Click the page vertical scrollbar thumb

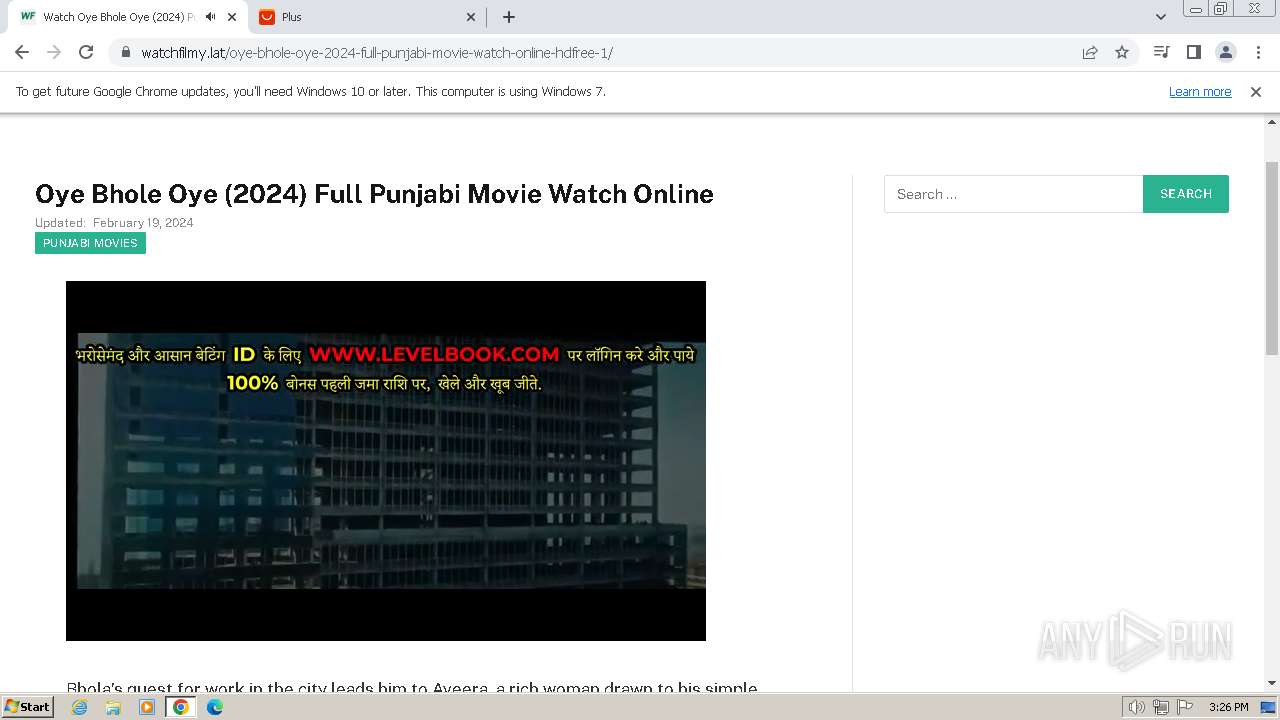point(1272,258)
